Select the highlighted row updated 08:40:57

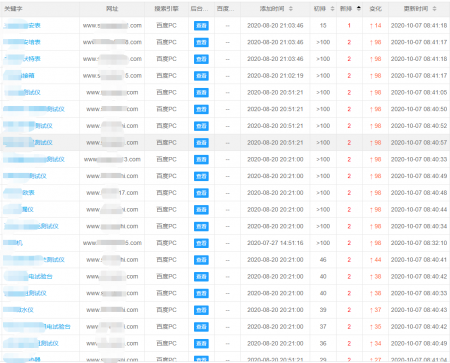[225, 143]
